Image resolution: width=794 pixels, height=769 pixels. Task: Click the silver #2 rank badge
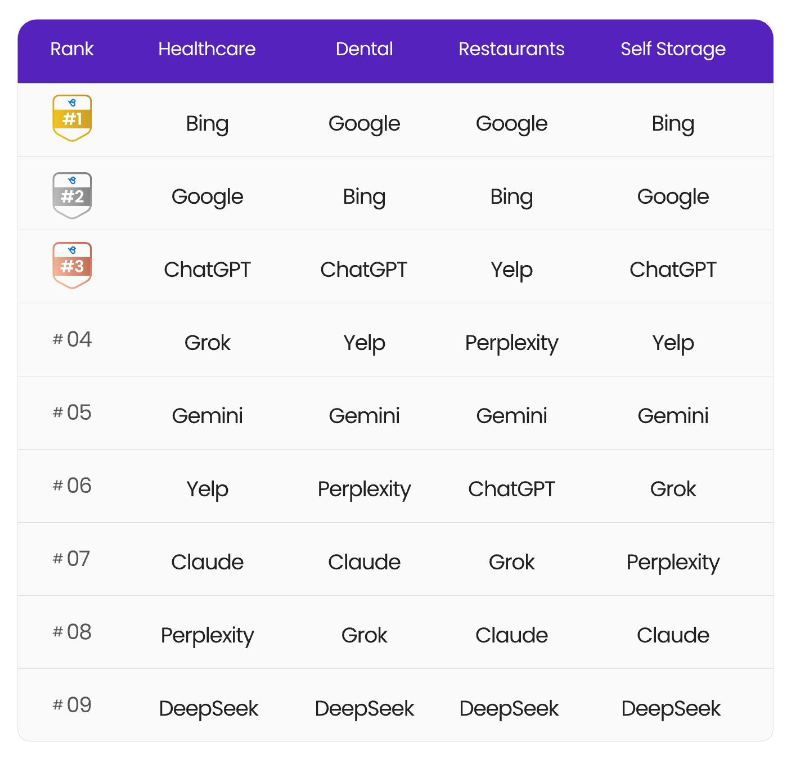(x=72, y=195)
